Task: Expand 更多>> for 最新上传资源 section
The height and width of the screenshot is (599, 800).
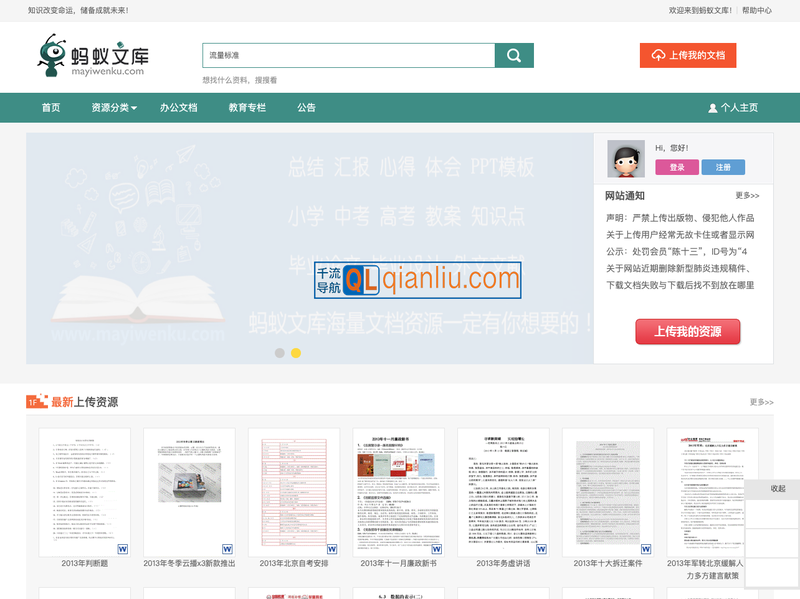Action: [761, 402]
